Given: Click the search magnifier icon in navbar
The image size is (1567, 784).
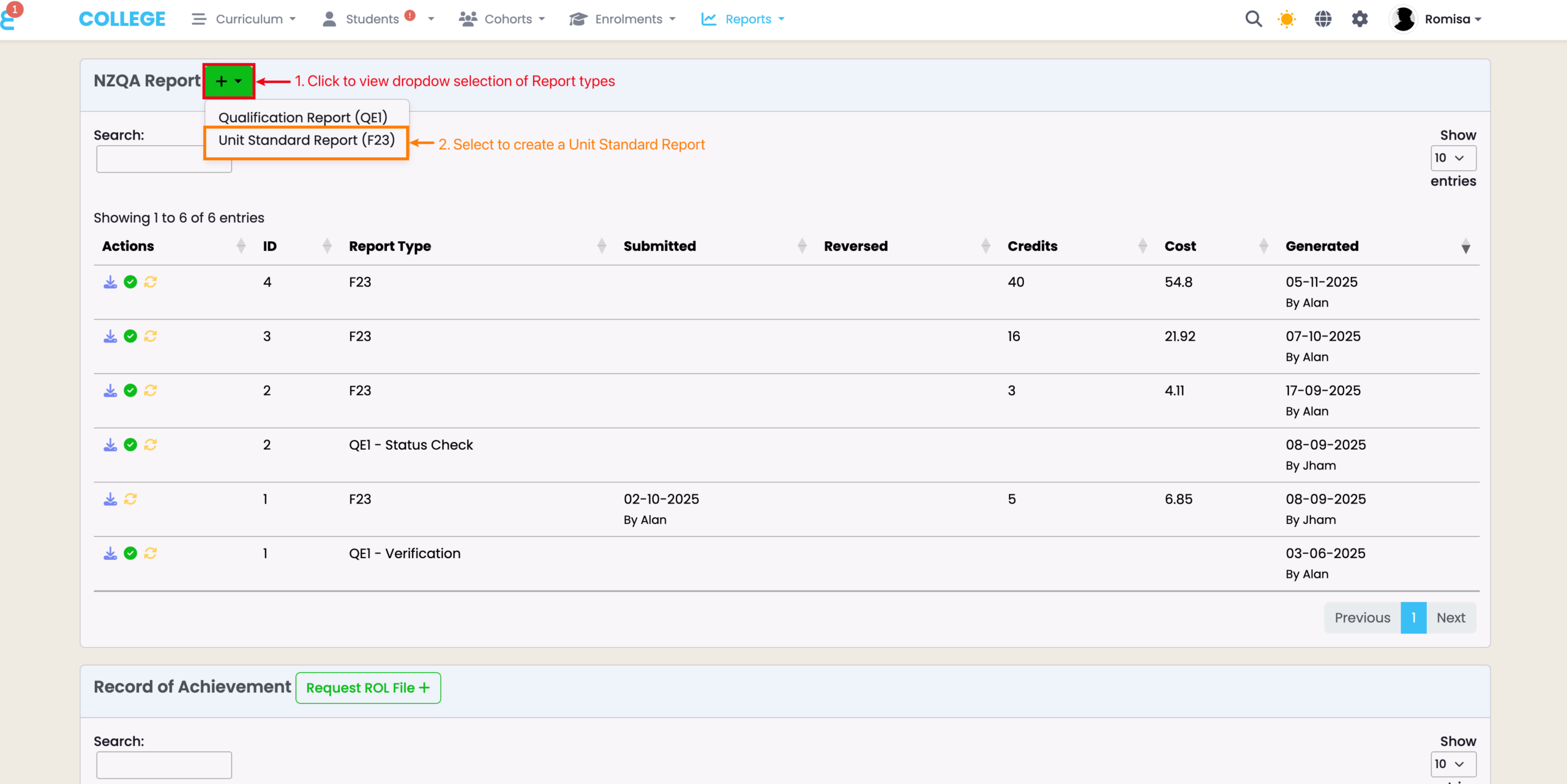Looking at the screenshot, I should tap(1253, 19).
